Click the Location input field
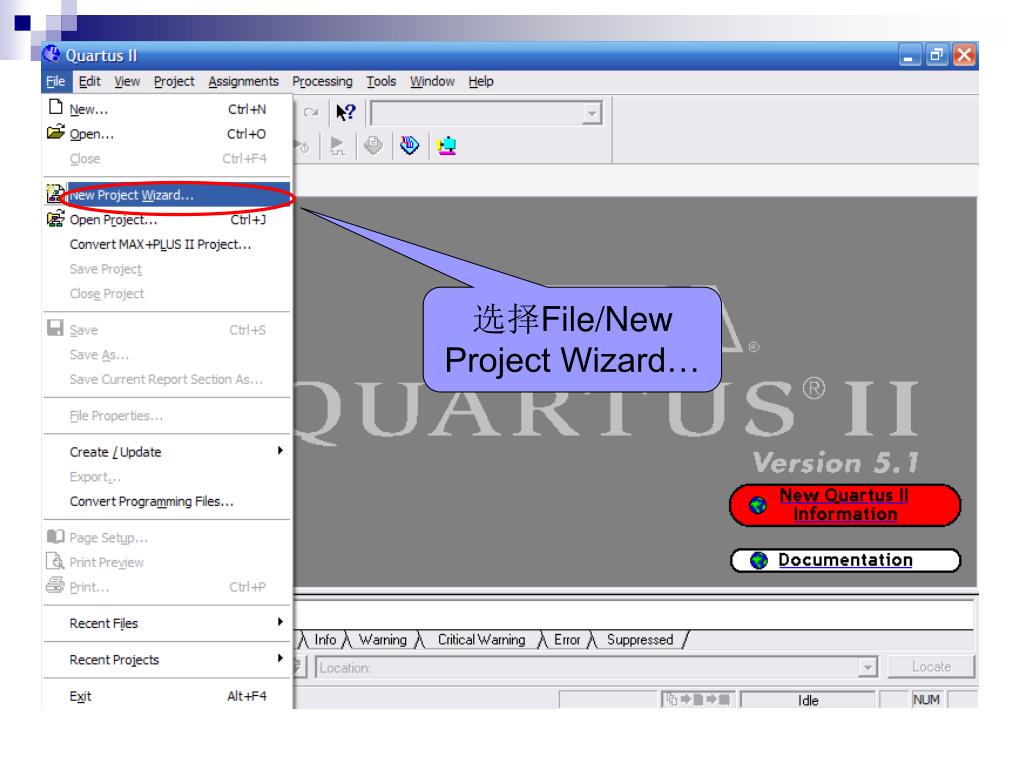The width and height of the screenshot is (1024, 768). 588,667
